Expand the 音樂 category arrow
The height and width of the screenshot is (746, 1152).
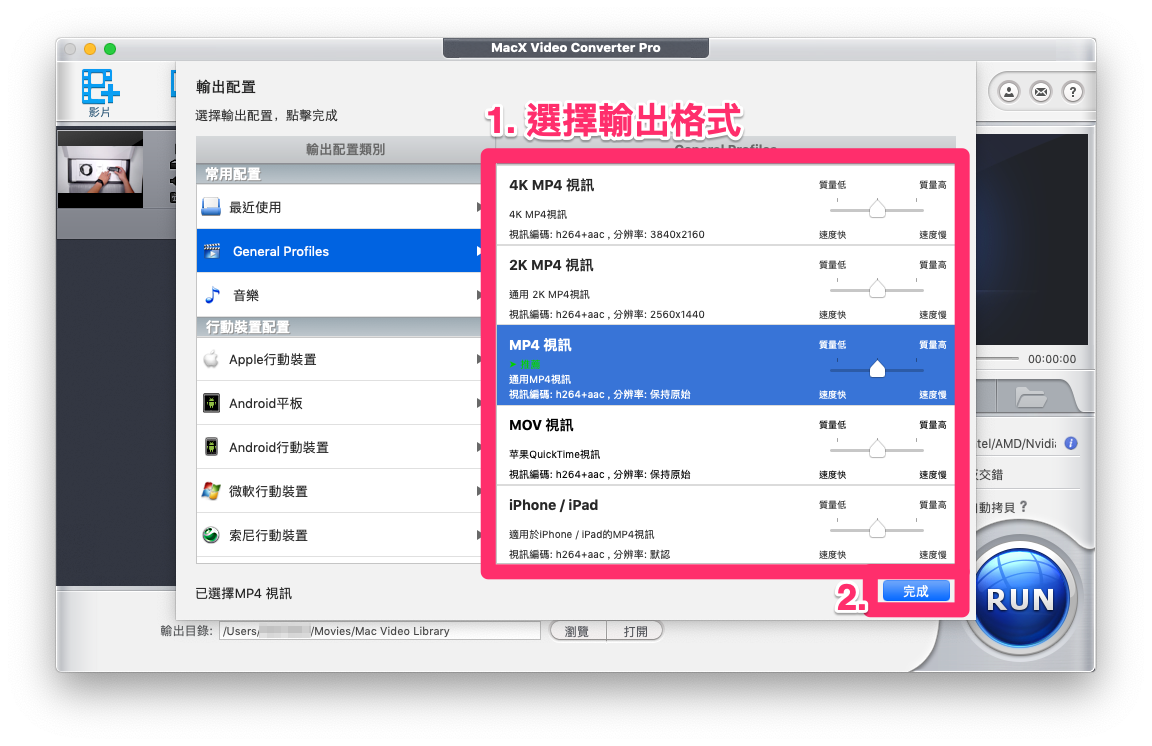[x=479, y=295]
